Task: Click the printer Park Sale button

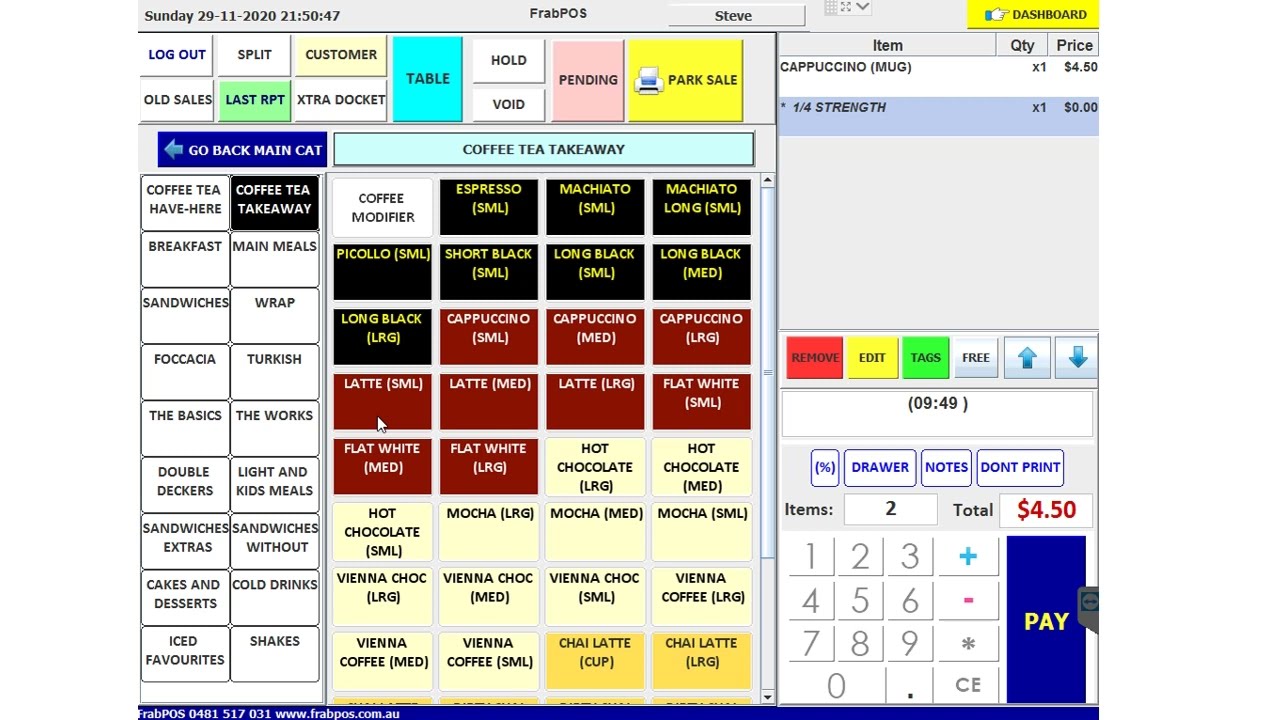Action: [686, 80]
